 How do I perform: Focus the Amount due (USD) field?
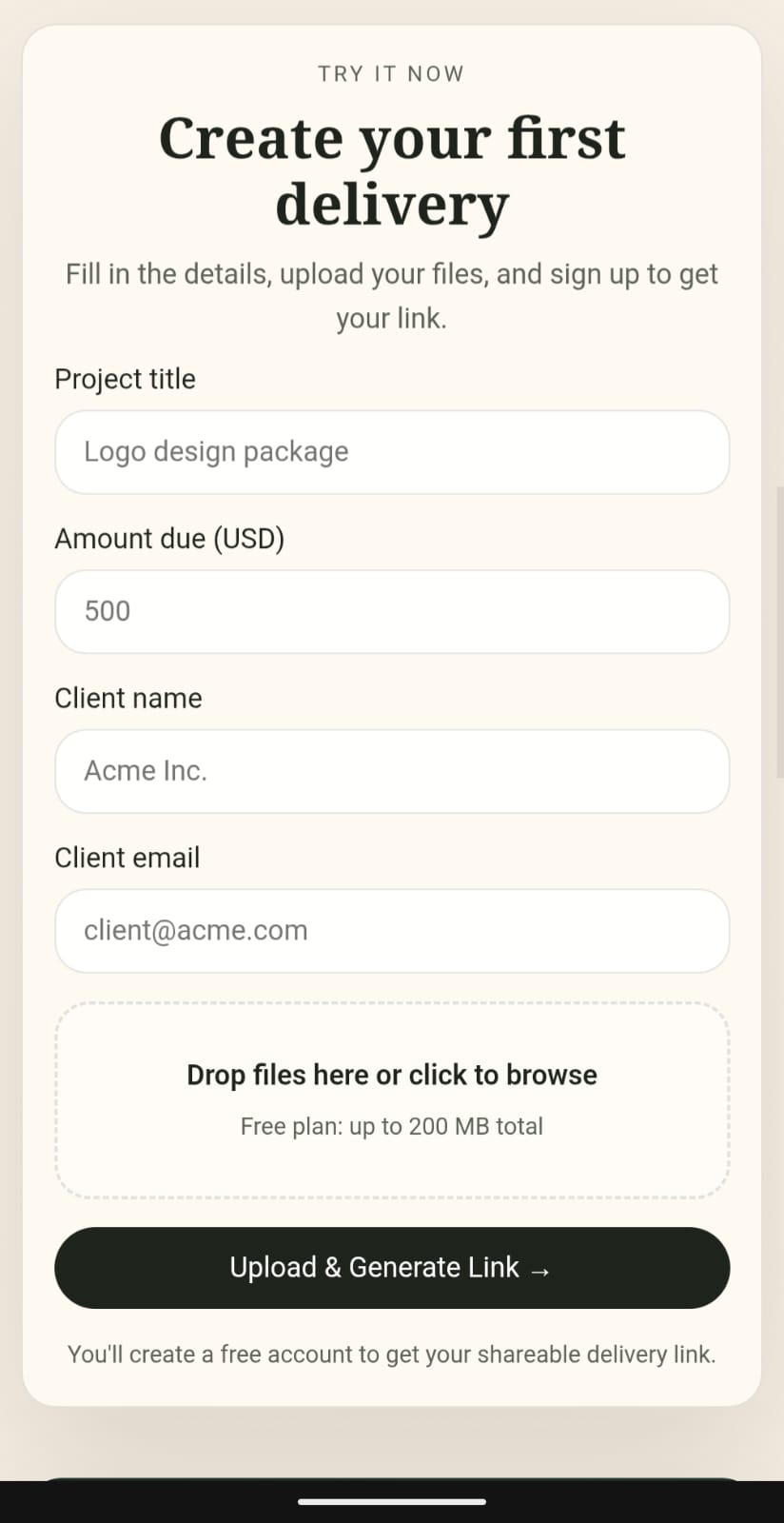[392, 612]
